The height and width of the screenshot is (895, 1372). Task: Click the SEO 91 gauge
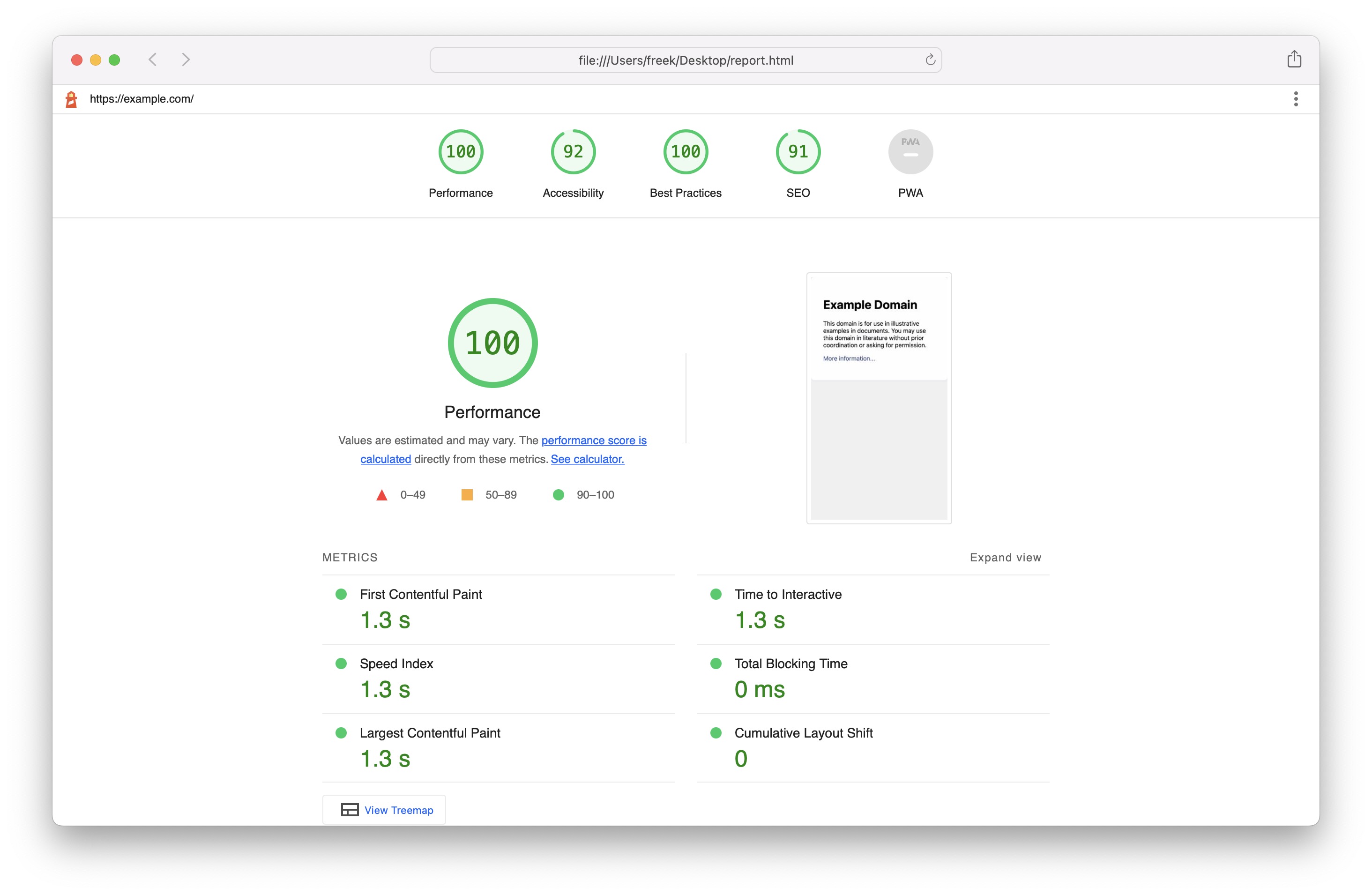798,151
